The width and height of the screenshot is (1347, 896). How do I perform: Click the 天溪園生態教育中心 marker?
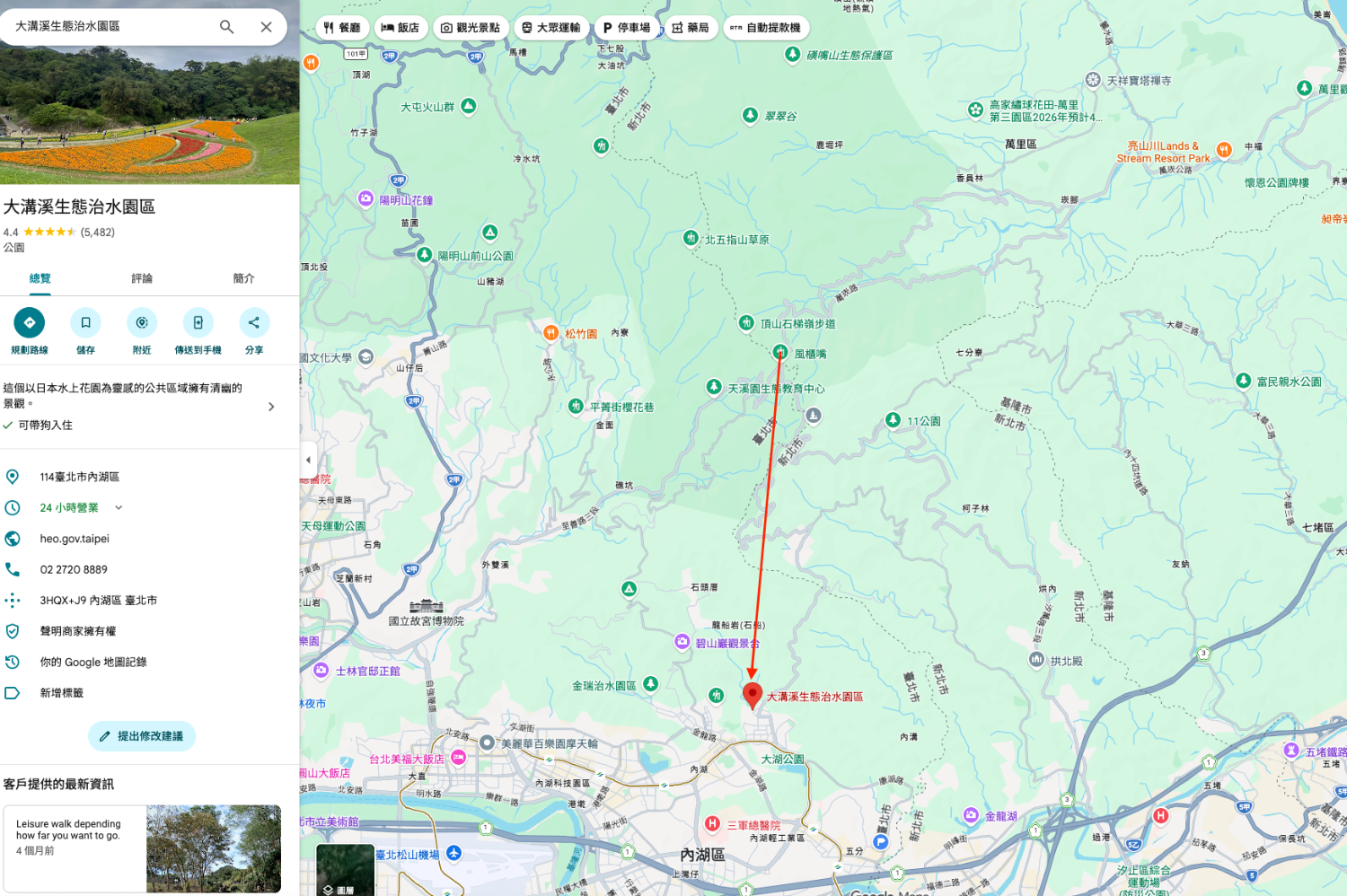pyautogui.click(x=714, y=387)
